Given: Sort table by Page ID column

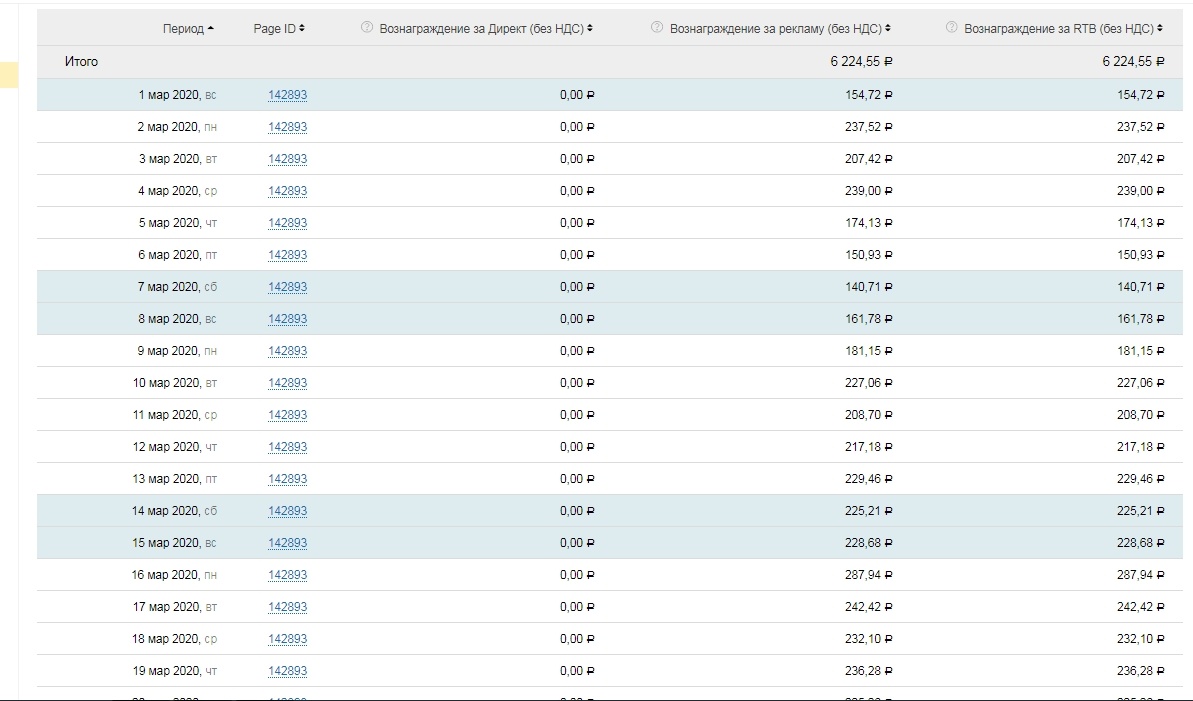Looking at the screenshot, I should pyautogui.click(x=278, y=28).
